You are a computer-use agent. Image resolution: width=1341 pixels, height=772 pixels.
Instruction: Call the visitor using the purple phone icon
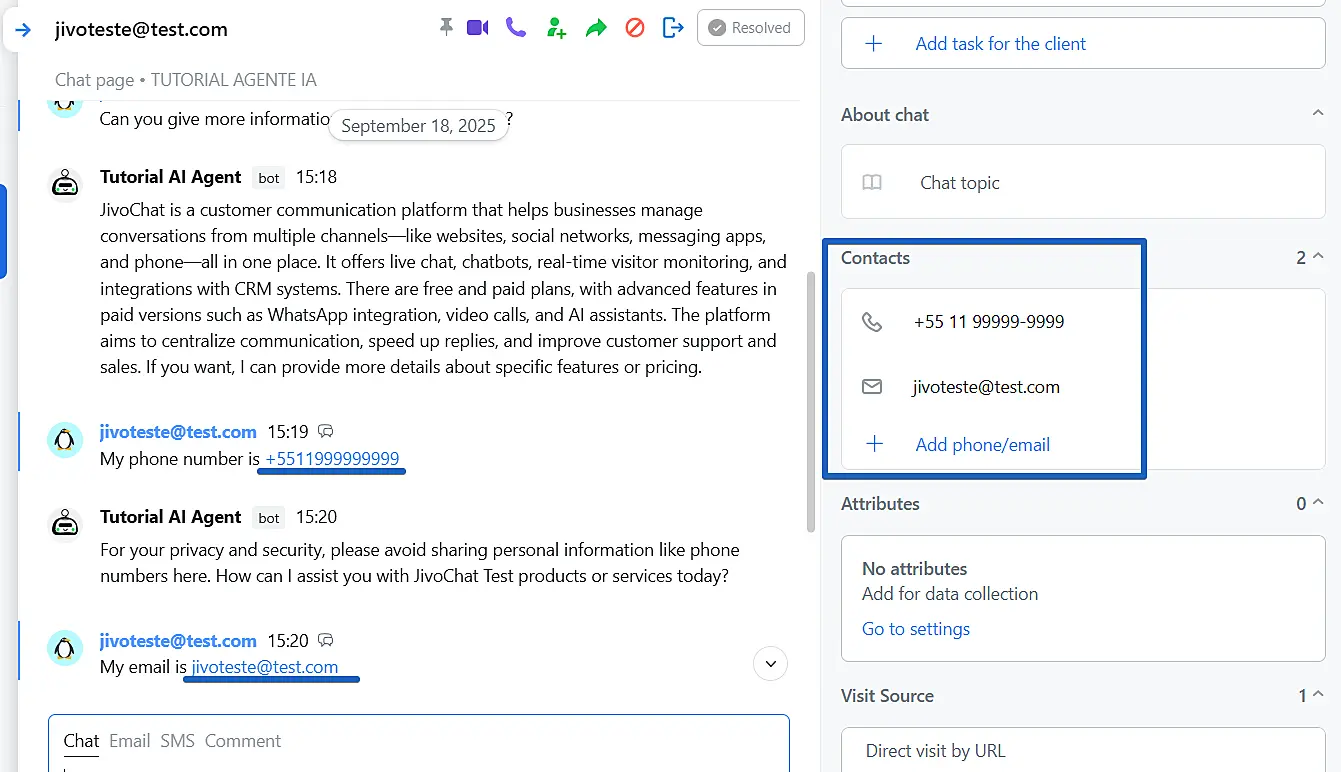516,28
